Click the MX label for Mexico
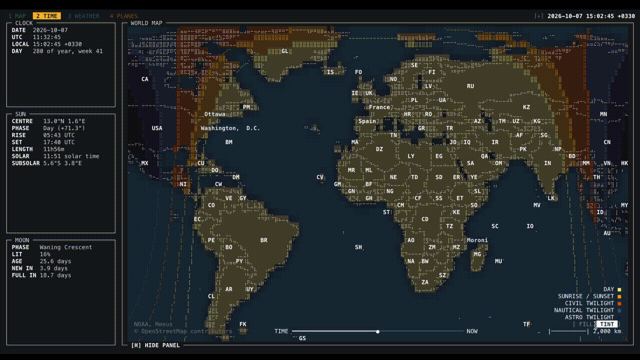The image size is (640, 360). pyautogui.click(x=145, y=163)
